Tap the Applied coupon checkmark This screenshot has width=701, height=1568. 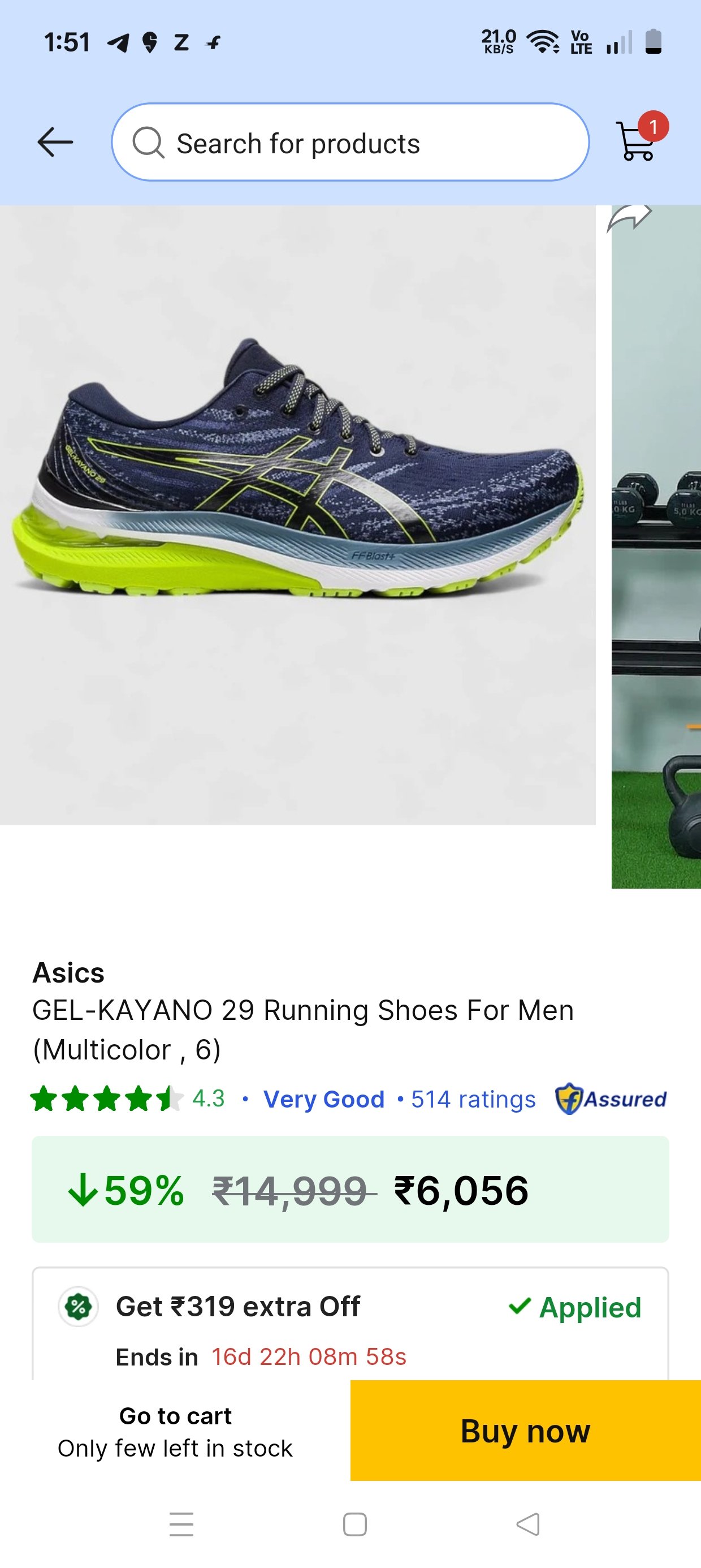(x=575, y=1307)
